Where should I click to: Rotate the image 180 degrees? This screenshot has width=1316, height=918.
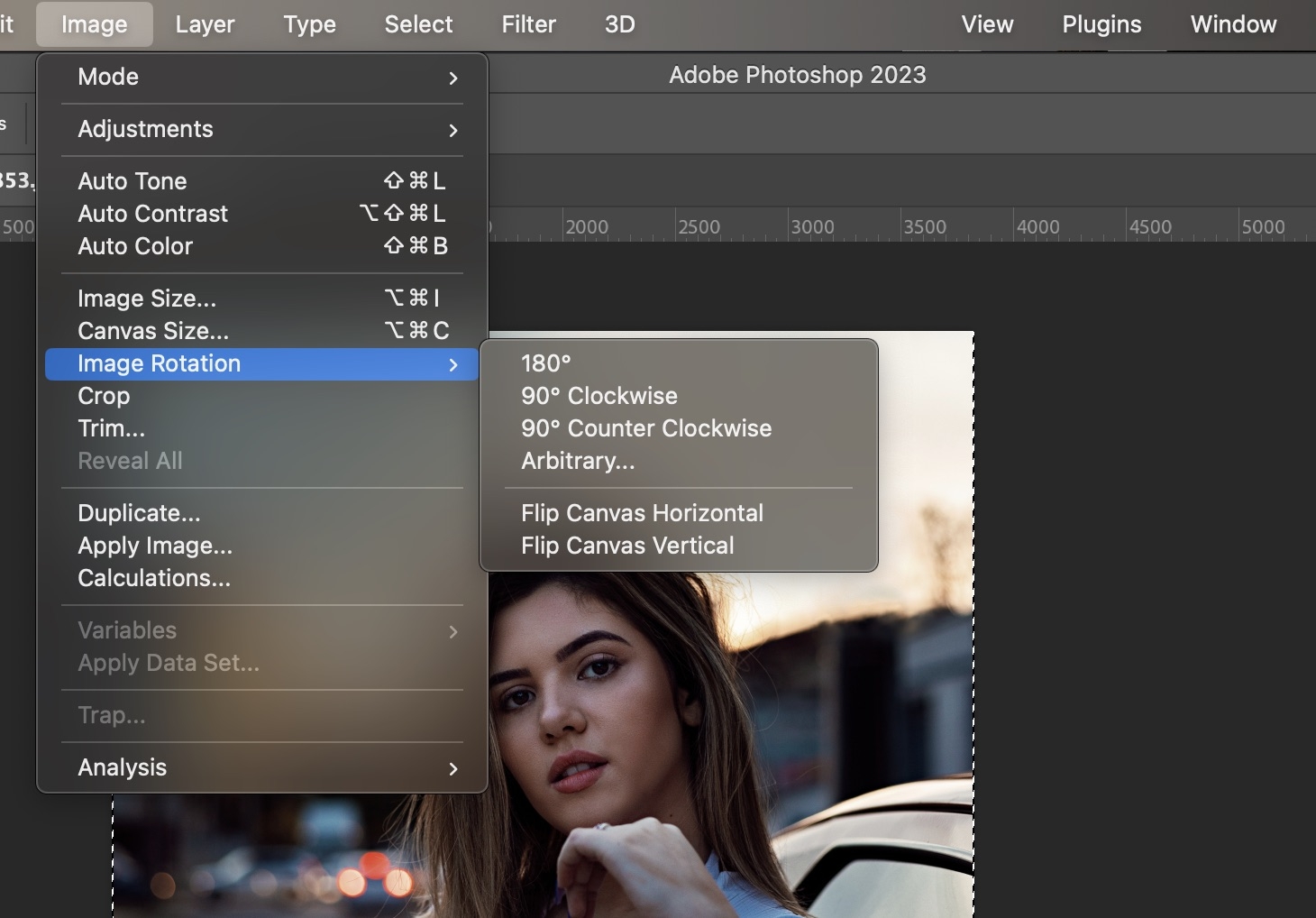point(545,363)
